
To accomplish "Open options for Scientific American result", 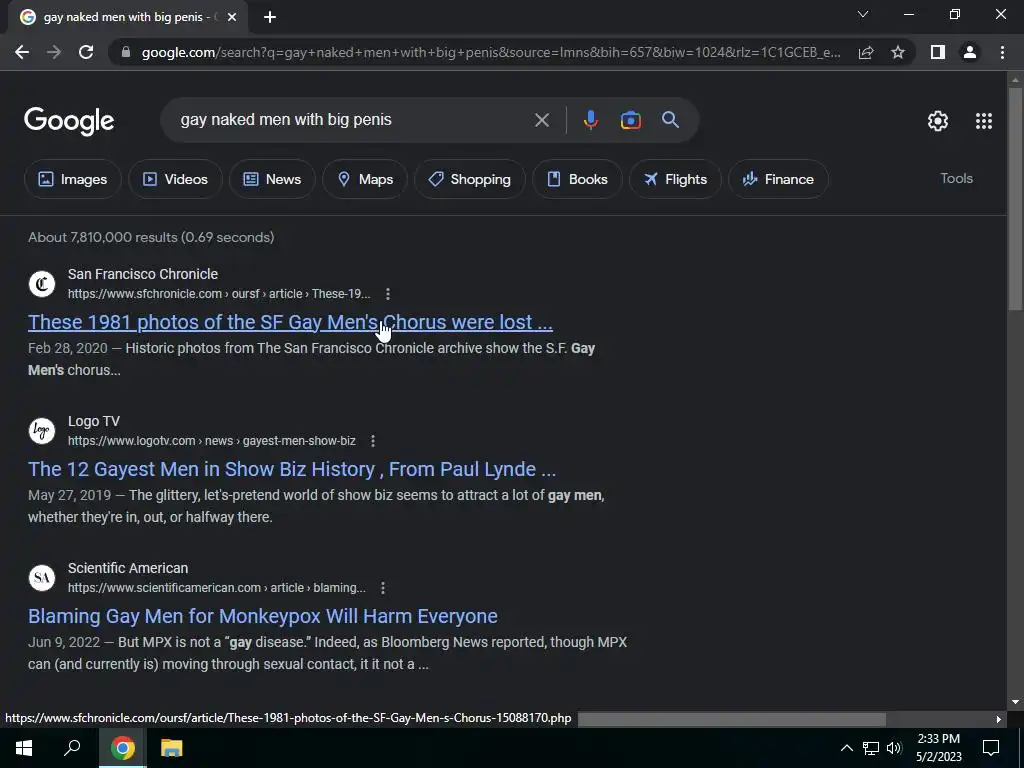I will tap(383, 588).
